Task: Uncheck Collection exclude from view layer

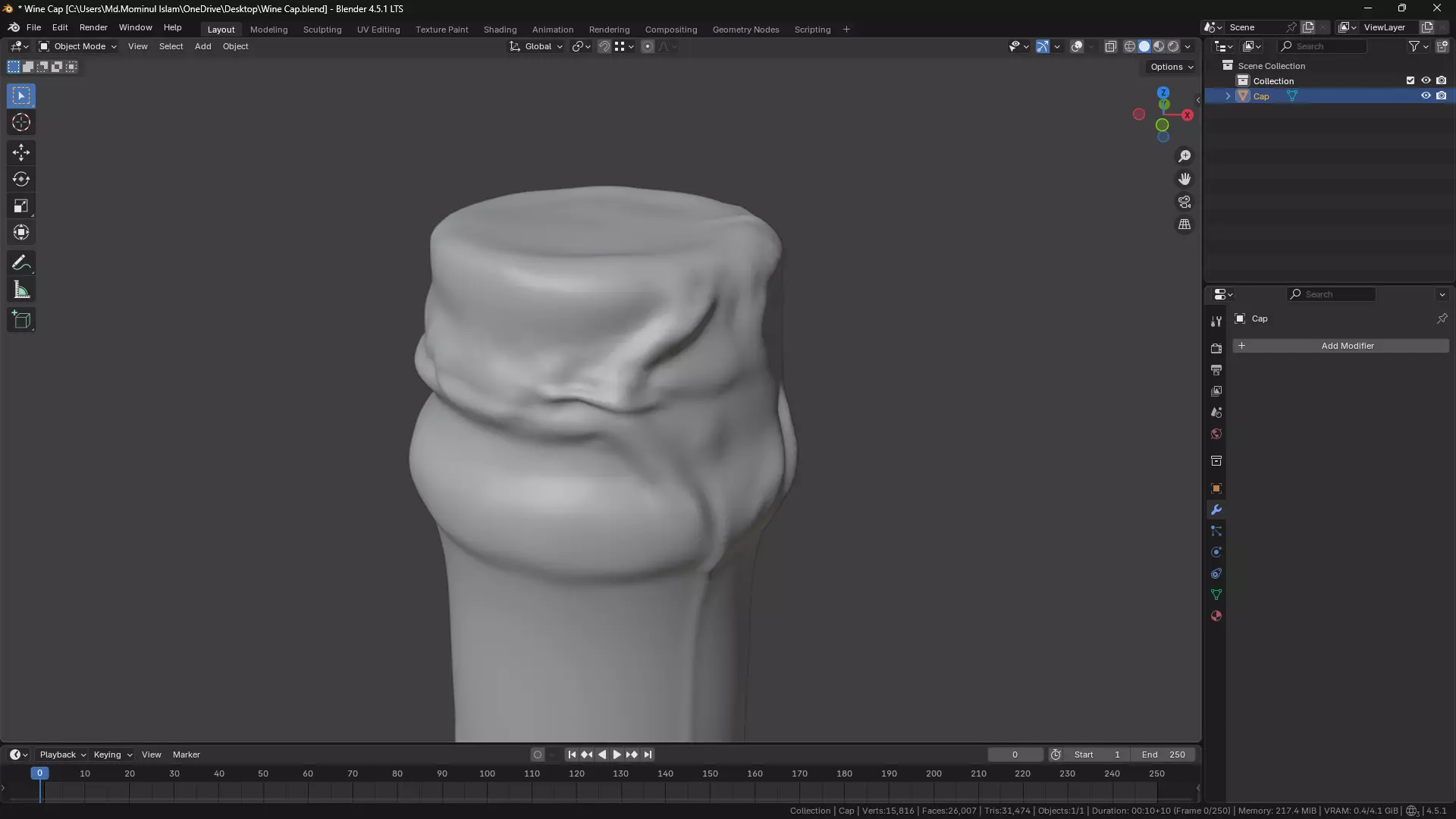Action: click(1410, 80)
